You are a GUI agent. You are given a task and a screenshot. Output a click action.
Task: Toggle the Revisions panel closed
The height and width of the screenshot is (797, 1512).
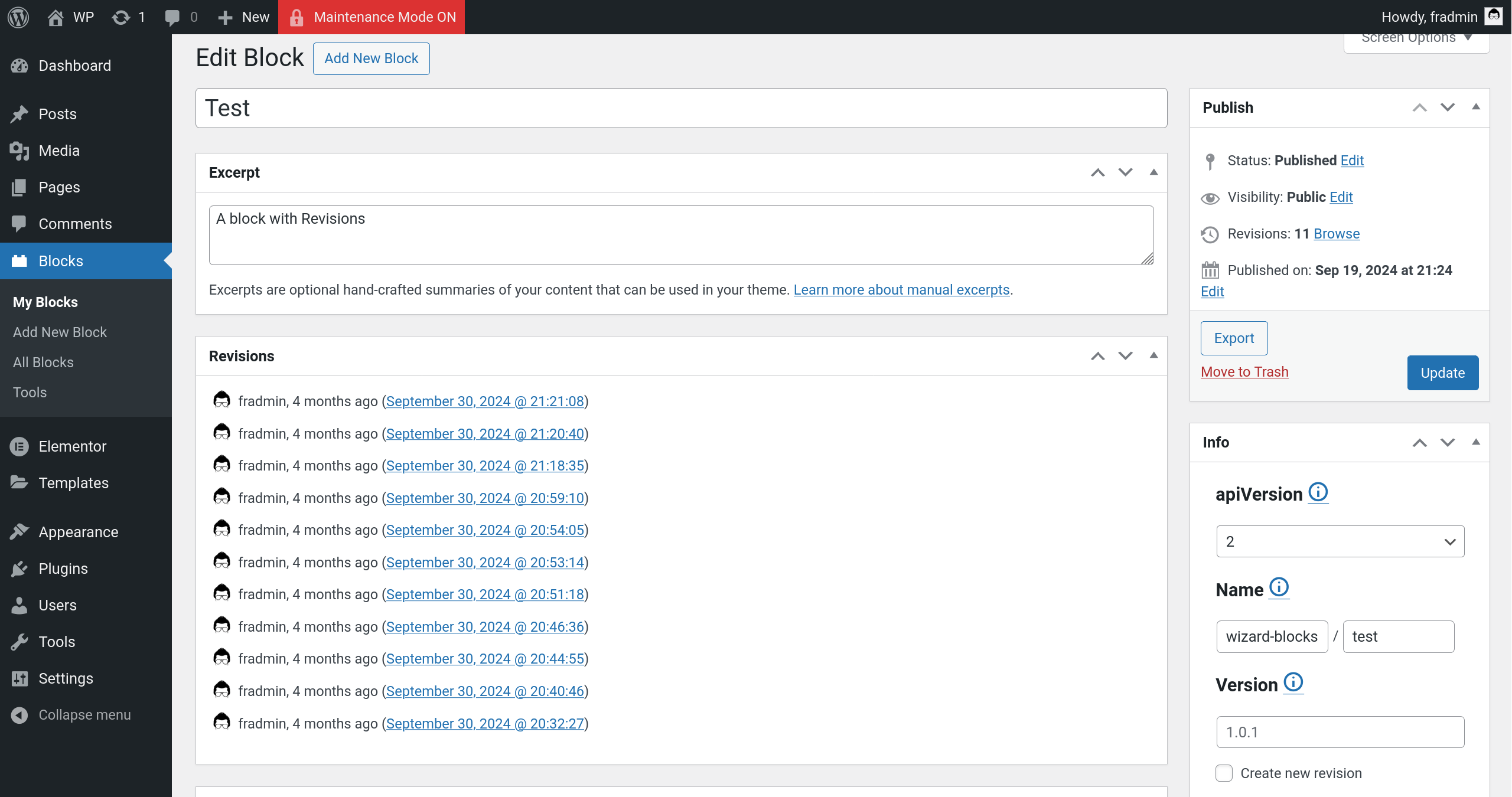coord(1153,355)
